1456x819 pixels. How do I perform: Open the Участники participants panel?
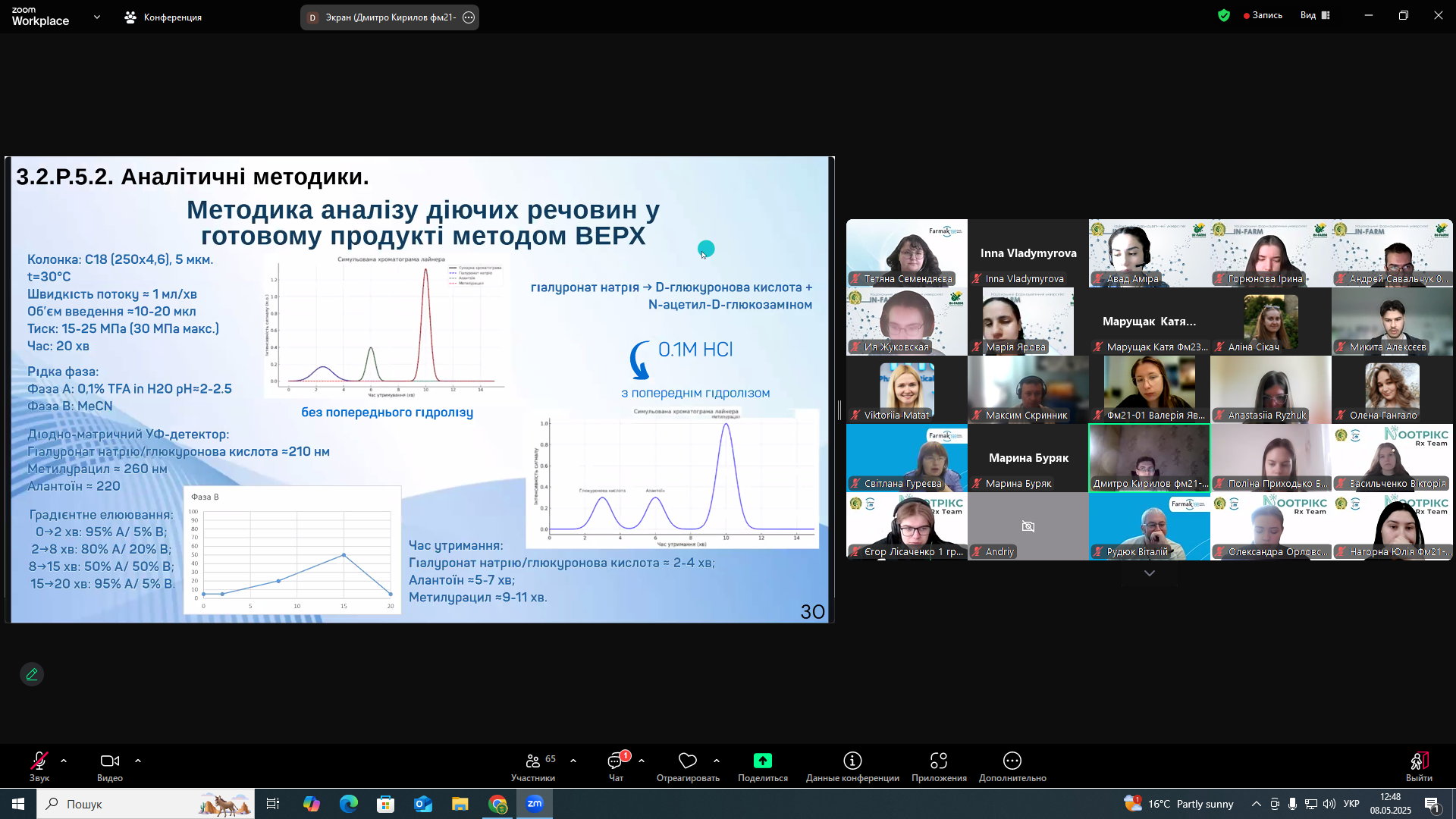point(533,767)
